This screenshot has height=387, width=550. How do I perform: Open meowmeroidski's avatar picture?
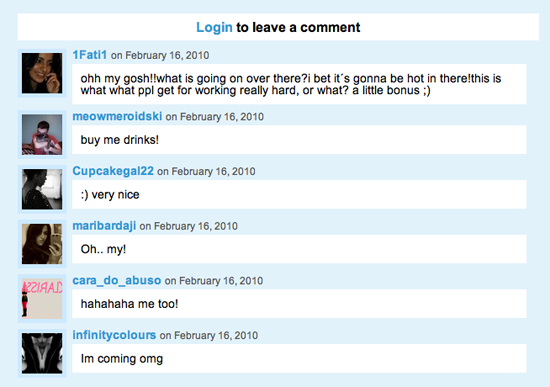click(42, 135)
